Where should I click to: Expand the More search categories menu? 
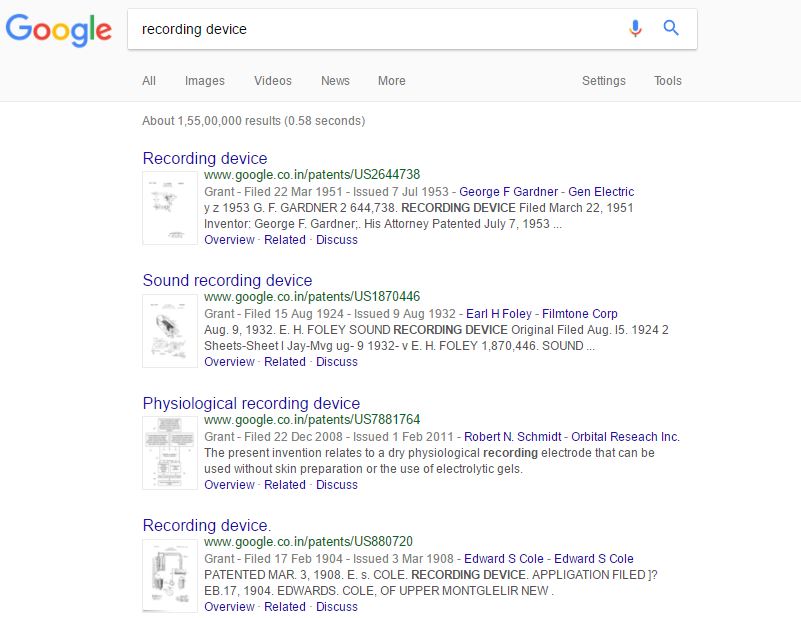point(392,81)
